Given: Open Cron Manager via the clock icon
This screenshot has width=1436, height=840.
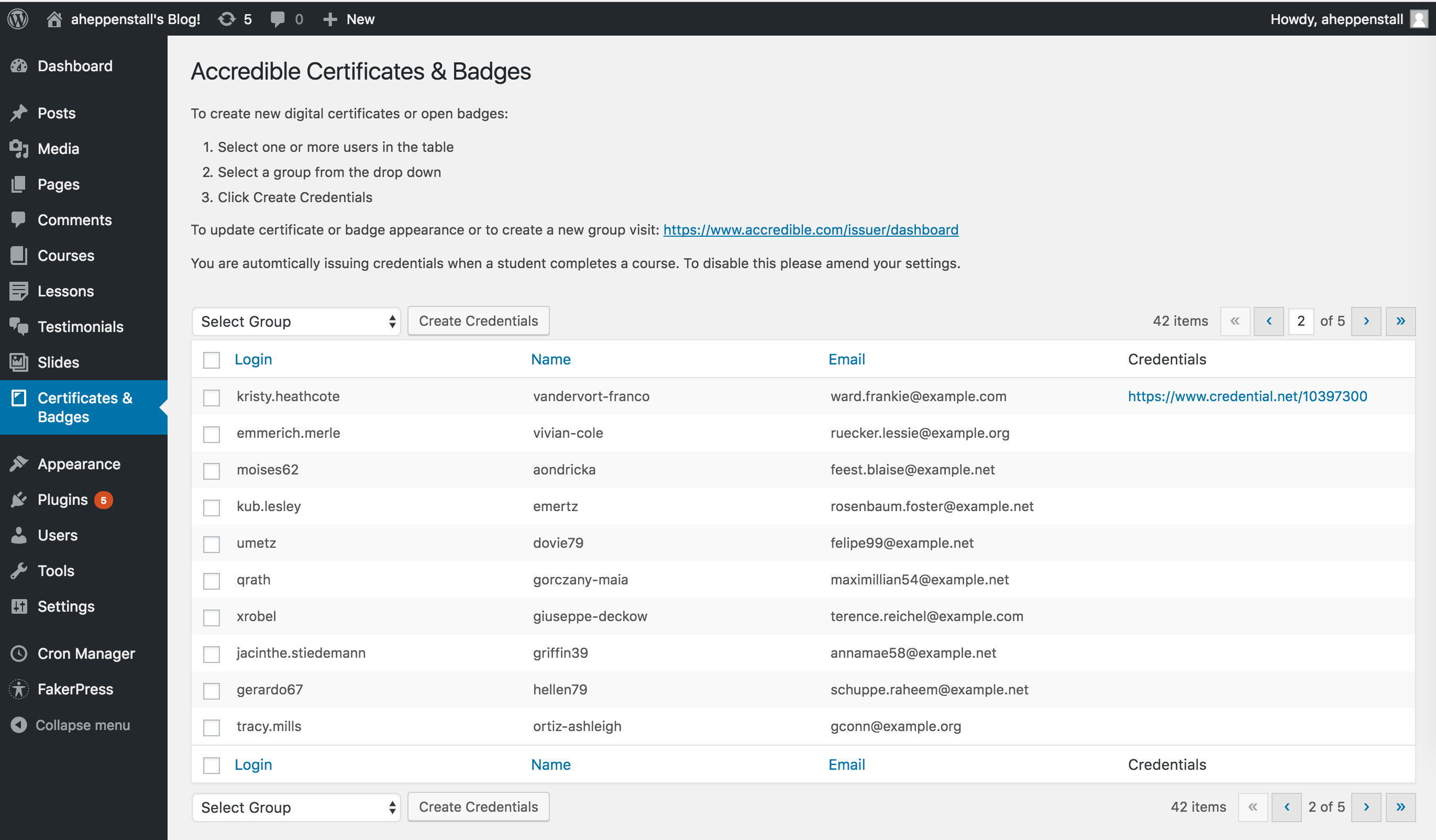Looking at the screenshot, I should (x=19, y=653).
